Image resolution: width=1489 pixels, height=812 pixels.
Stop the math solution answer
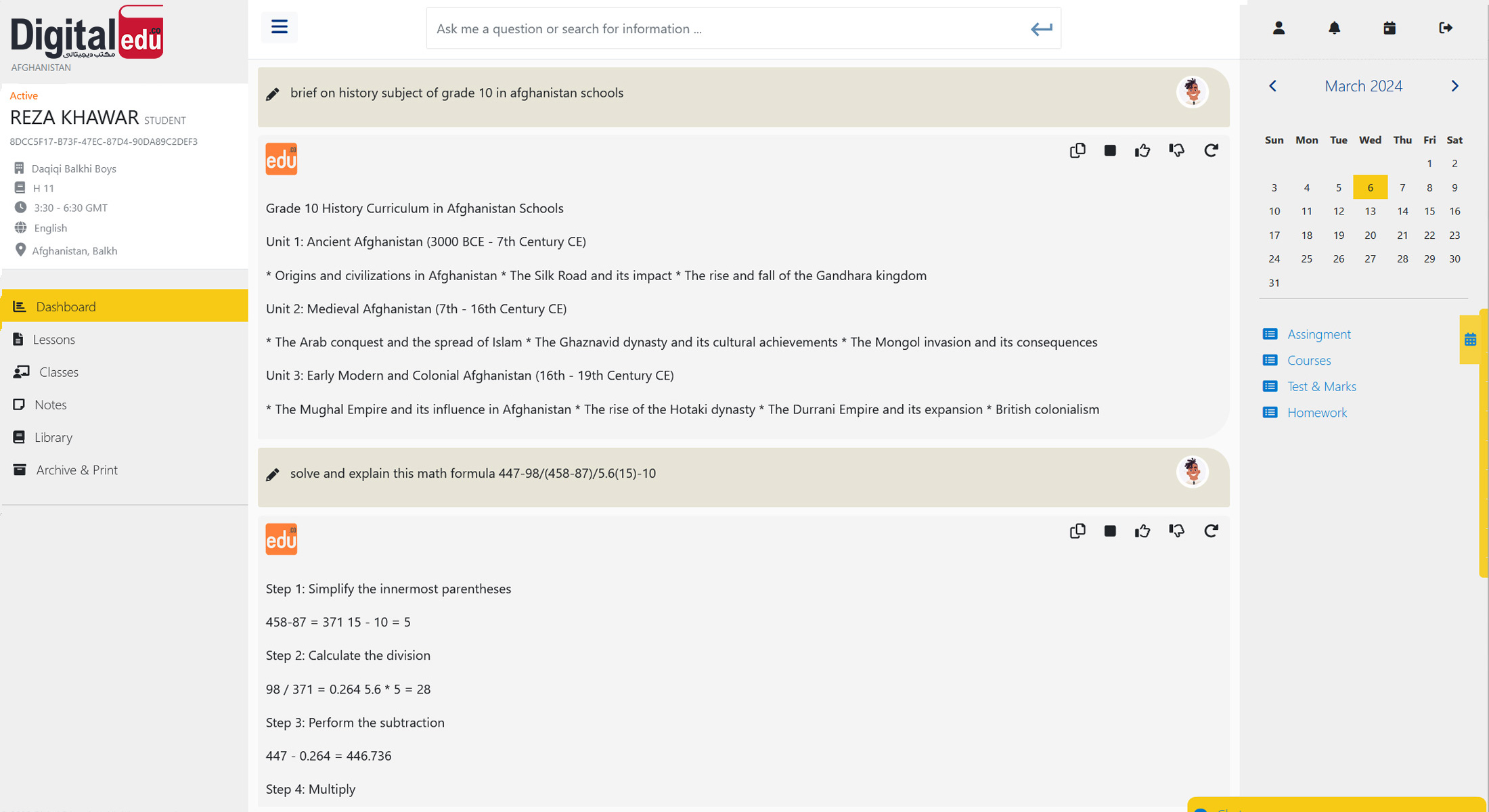(1110, 531)
